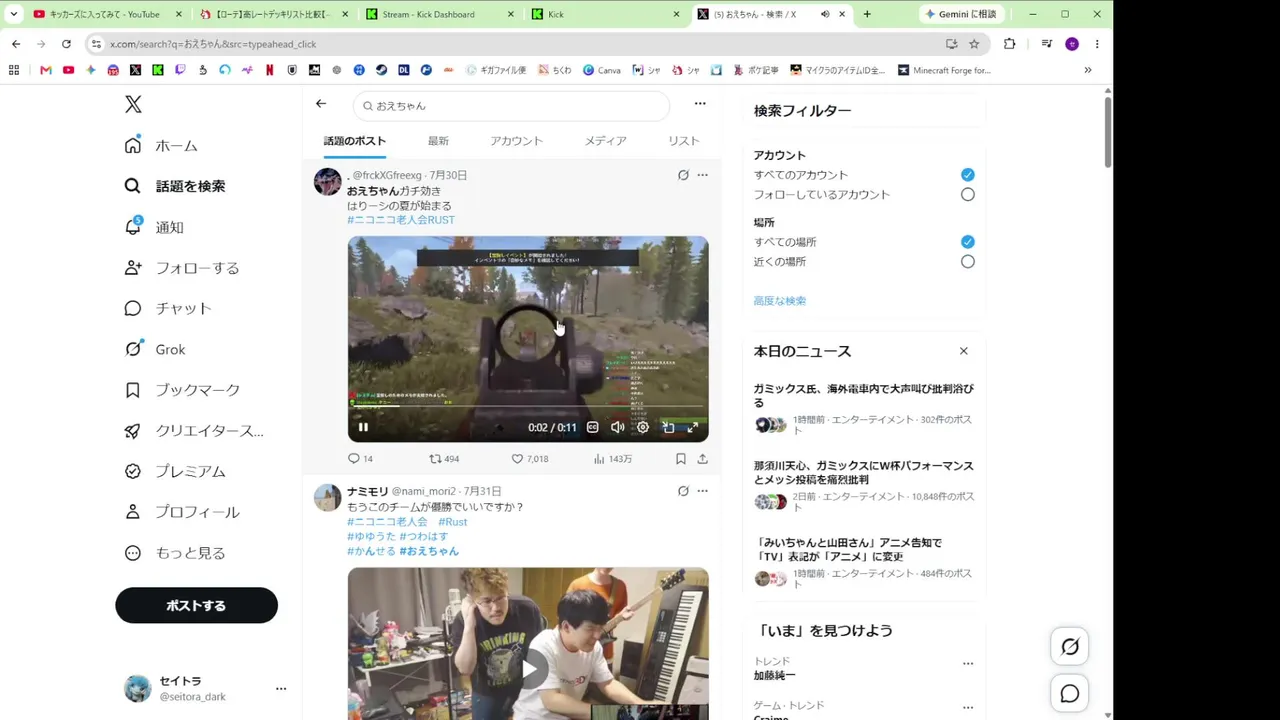
Task: Select 近くの場所 radio option
Action: pyautogui.click(x=967, y=262)
